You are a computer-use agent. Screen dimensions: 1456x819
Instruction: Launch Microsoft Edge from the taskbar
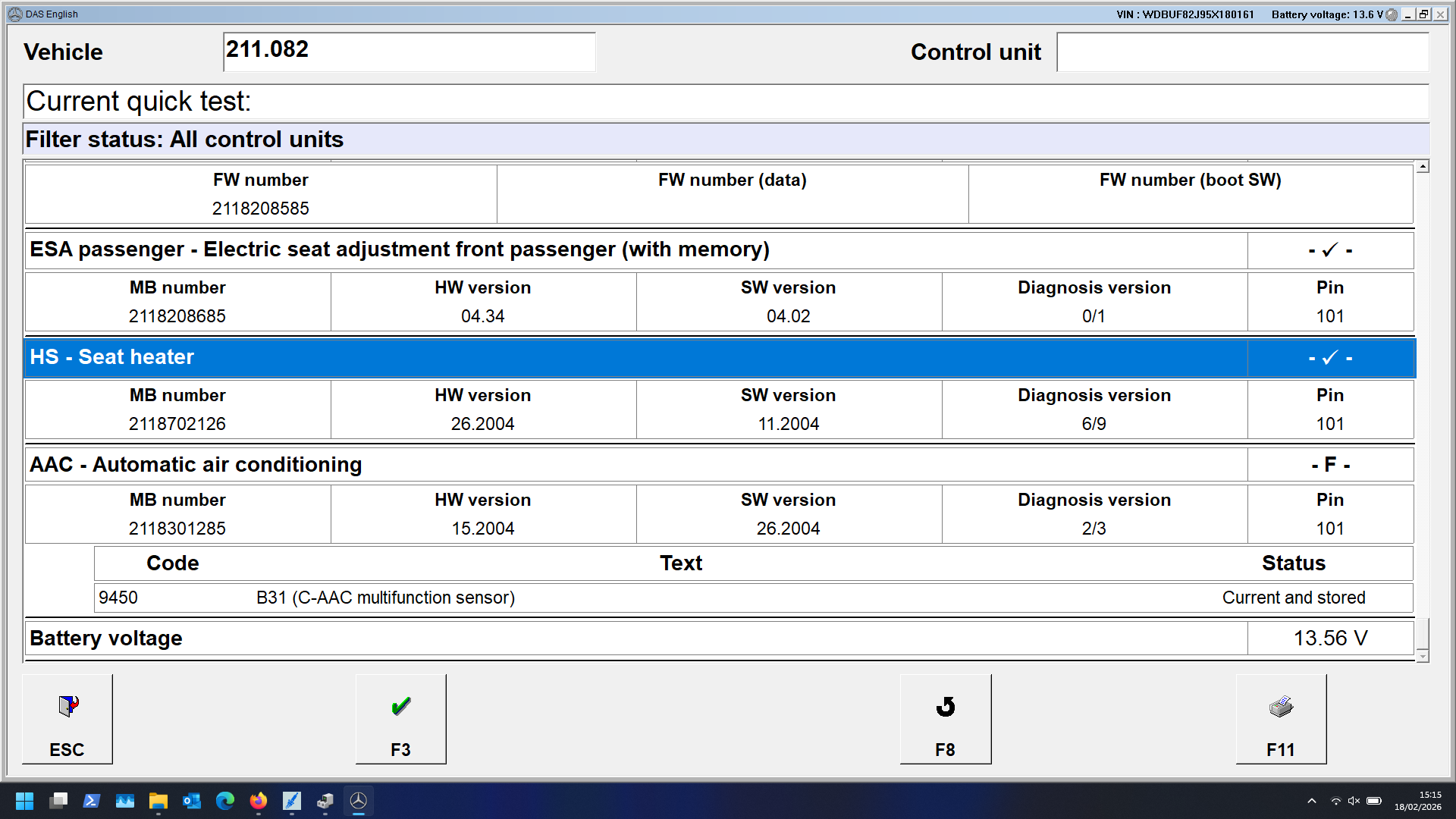click(225, 801)
